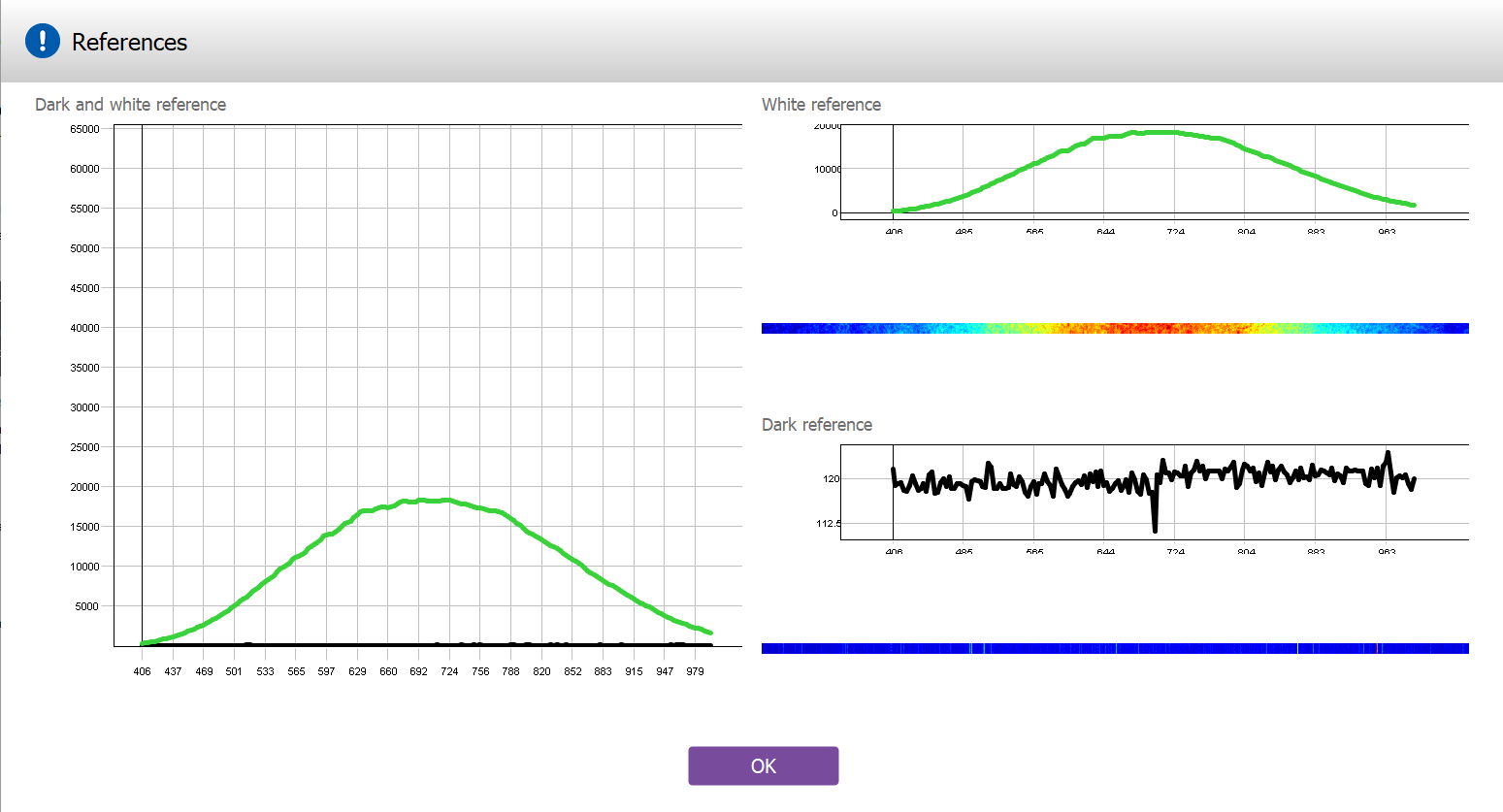Click the blue exclamation info icon
Viewport: 1503px width, 812px height.
[43, 42]
